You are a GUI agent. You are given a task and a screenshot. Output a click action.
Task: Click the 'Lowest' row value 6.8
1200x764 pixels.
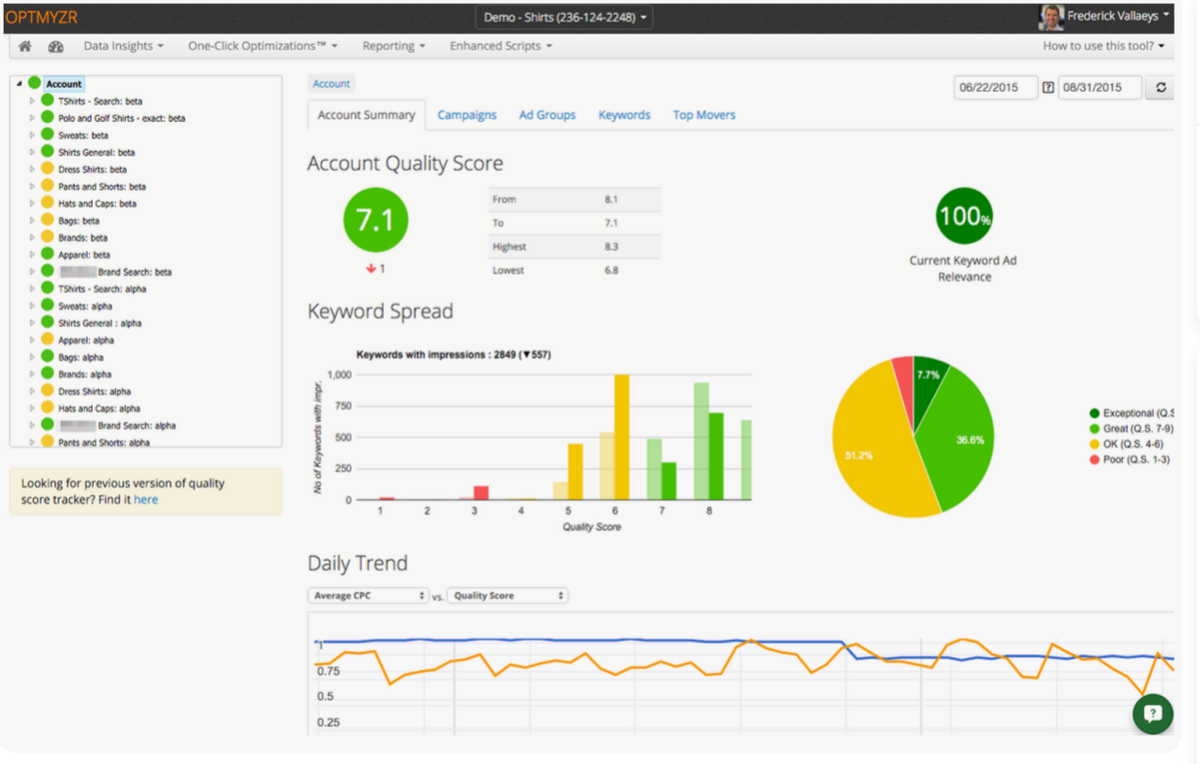[611, 270]
